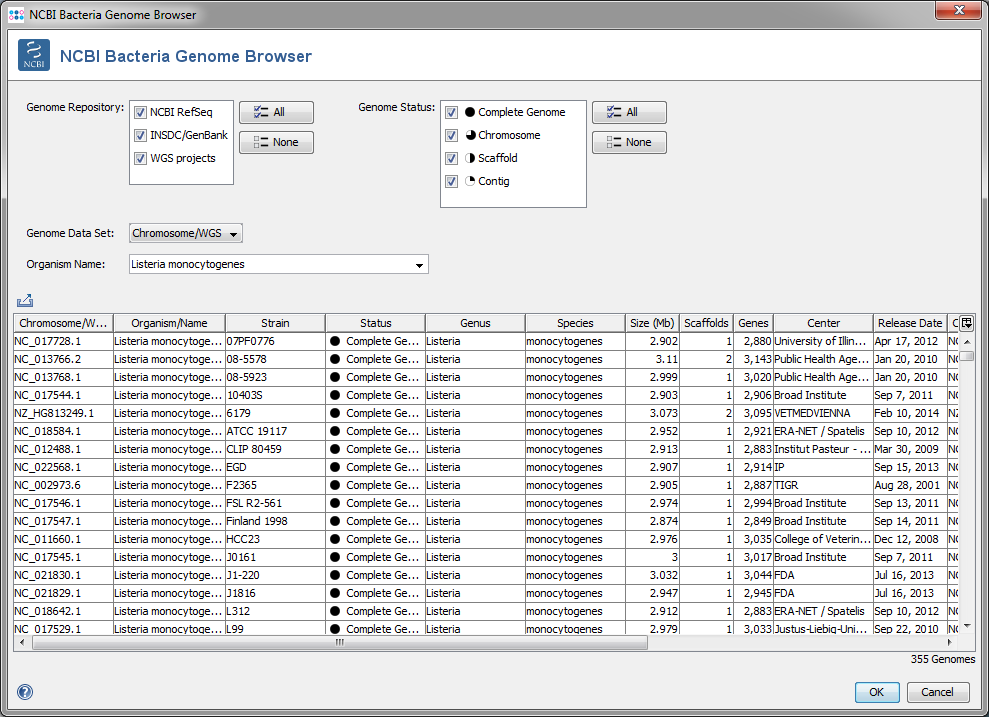
Task: Click the NCBI logo icon
Action: (x=34, y=55)
